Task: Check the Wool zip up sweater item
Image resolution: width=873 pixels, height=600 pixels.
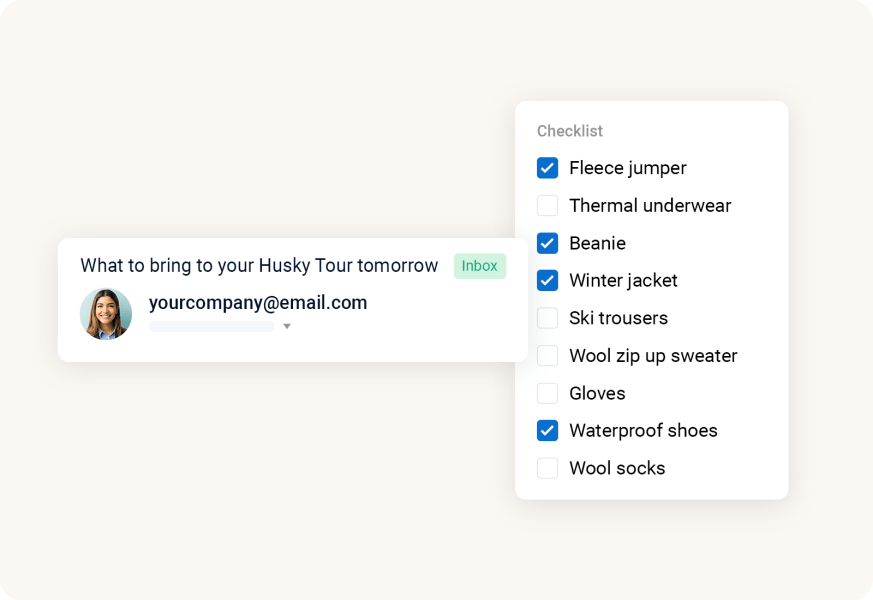Action: 547,355
